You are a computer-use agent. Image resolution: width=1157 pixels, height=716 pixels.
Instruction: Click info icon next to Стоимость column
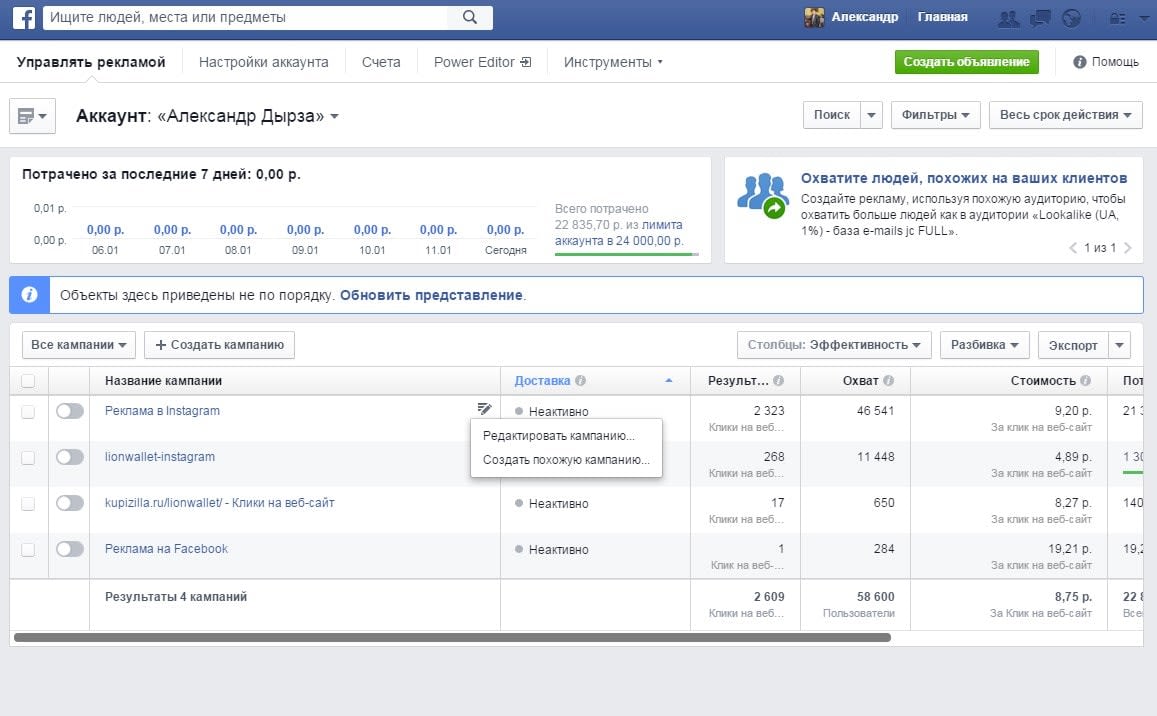[x=1085, y=380]
